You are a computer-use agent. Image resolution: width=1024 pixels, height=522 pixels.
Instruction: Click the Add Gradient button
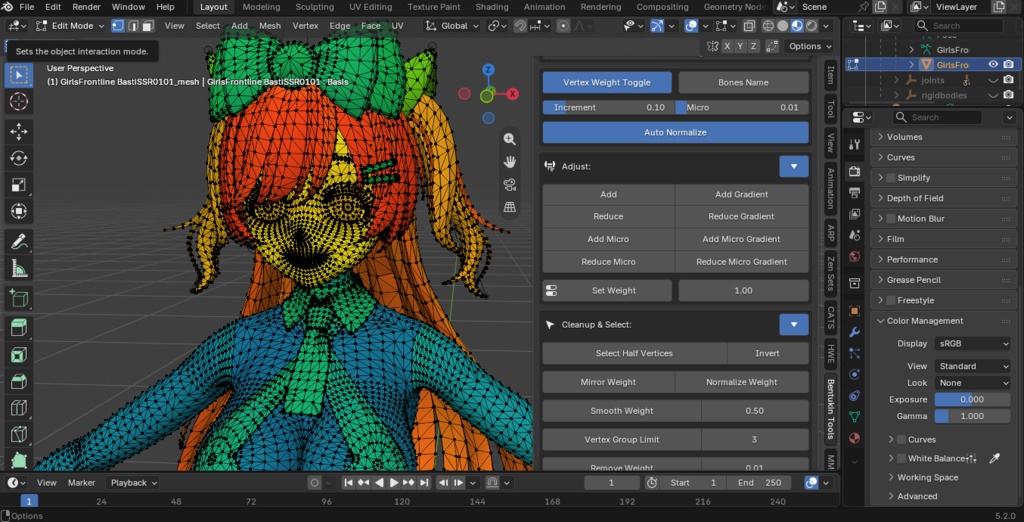[741, 195]
